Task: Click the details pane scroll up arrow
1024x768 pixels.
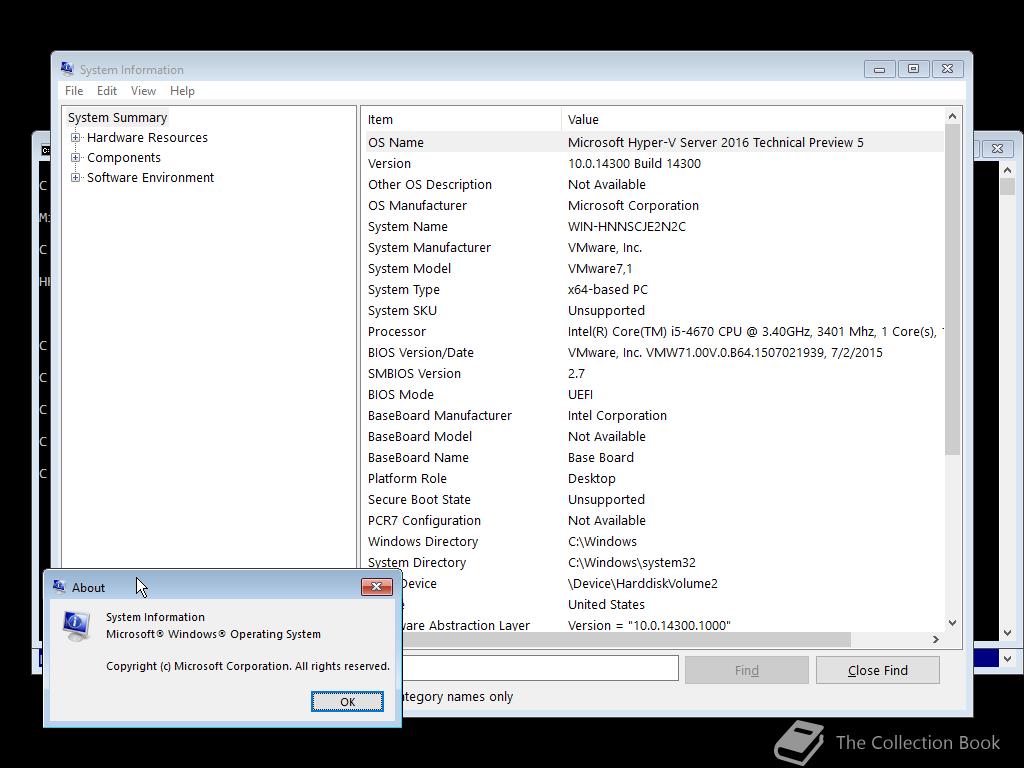Action: click(952, 116)
